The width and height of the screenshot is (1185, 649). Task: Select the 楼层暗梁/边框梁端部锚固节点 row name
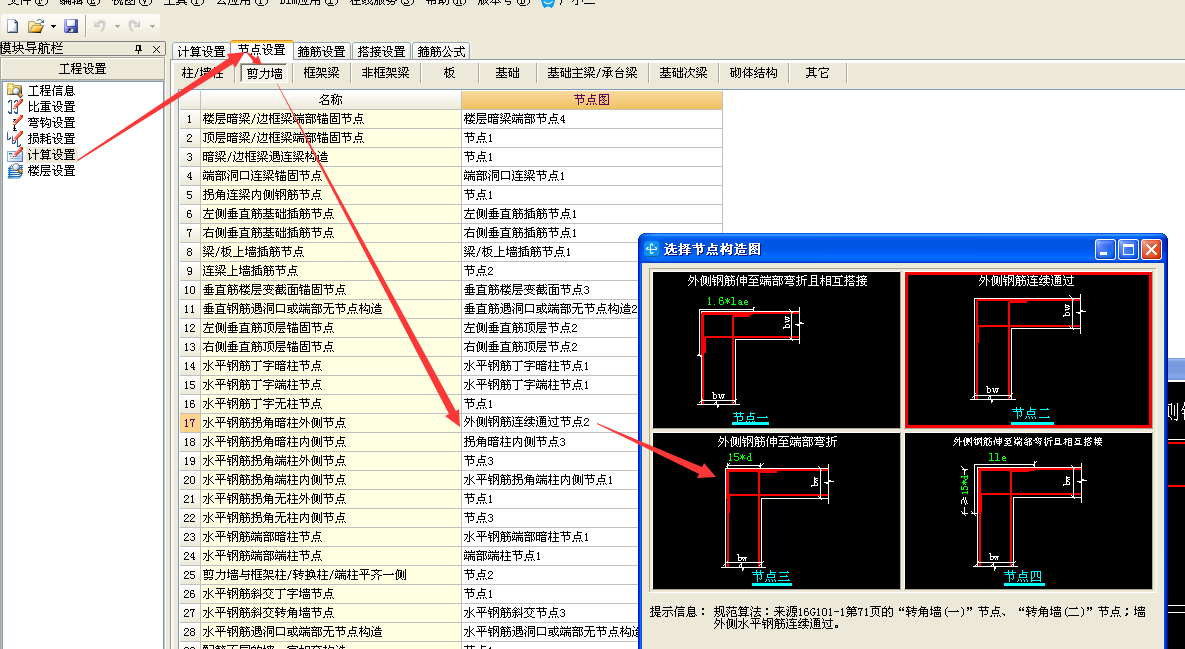[x=330, y=119]
